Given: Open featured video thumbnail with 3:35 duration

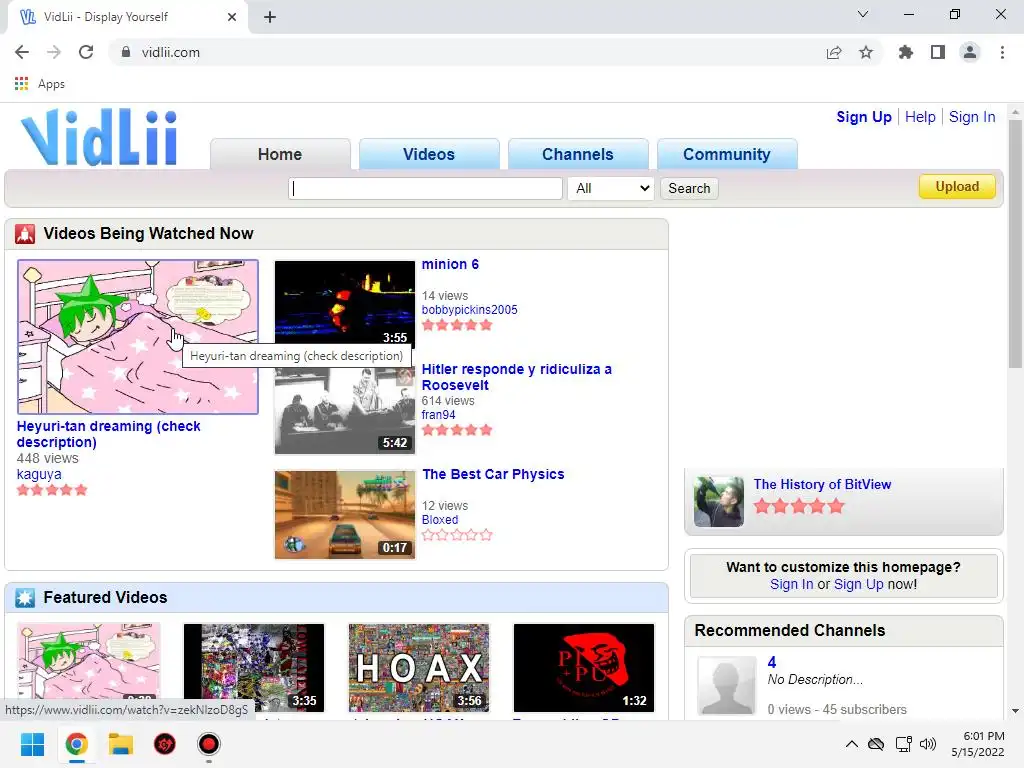Looking at the screenshot, I should [x=253, y=667].
